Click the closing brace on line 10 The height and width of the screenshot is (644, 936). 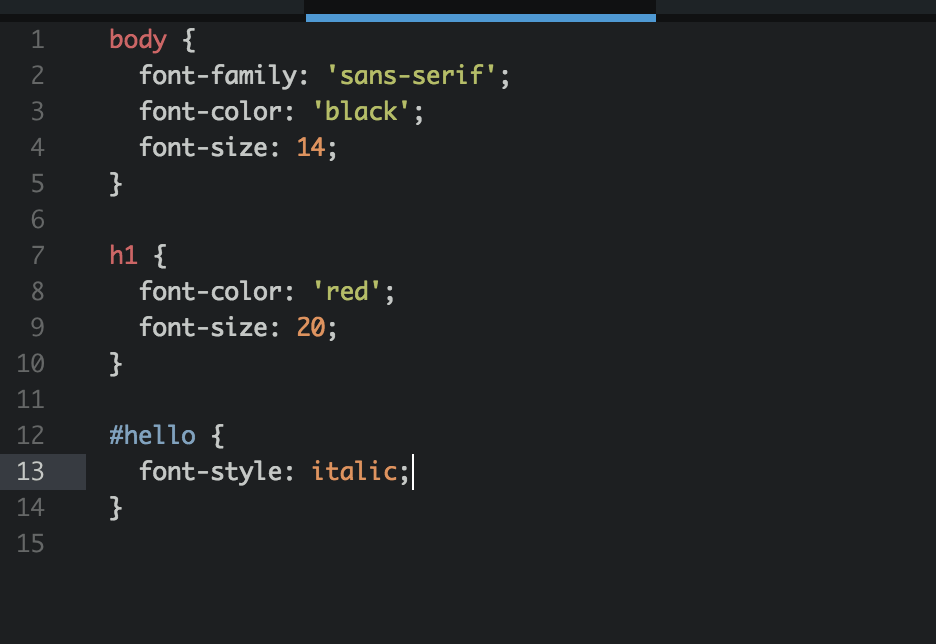tap(116, 363)
